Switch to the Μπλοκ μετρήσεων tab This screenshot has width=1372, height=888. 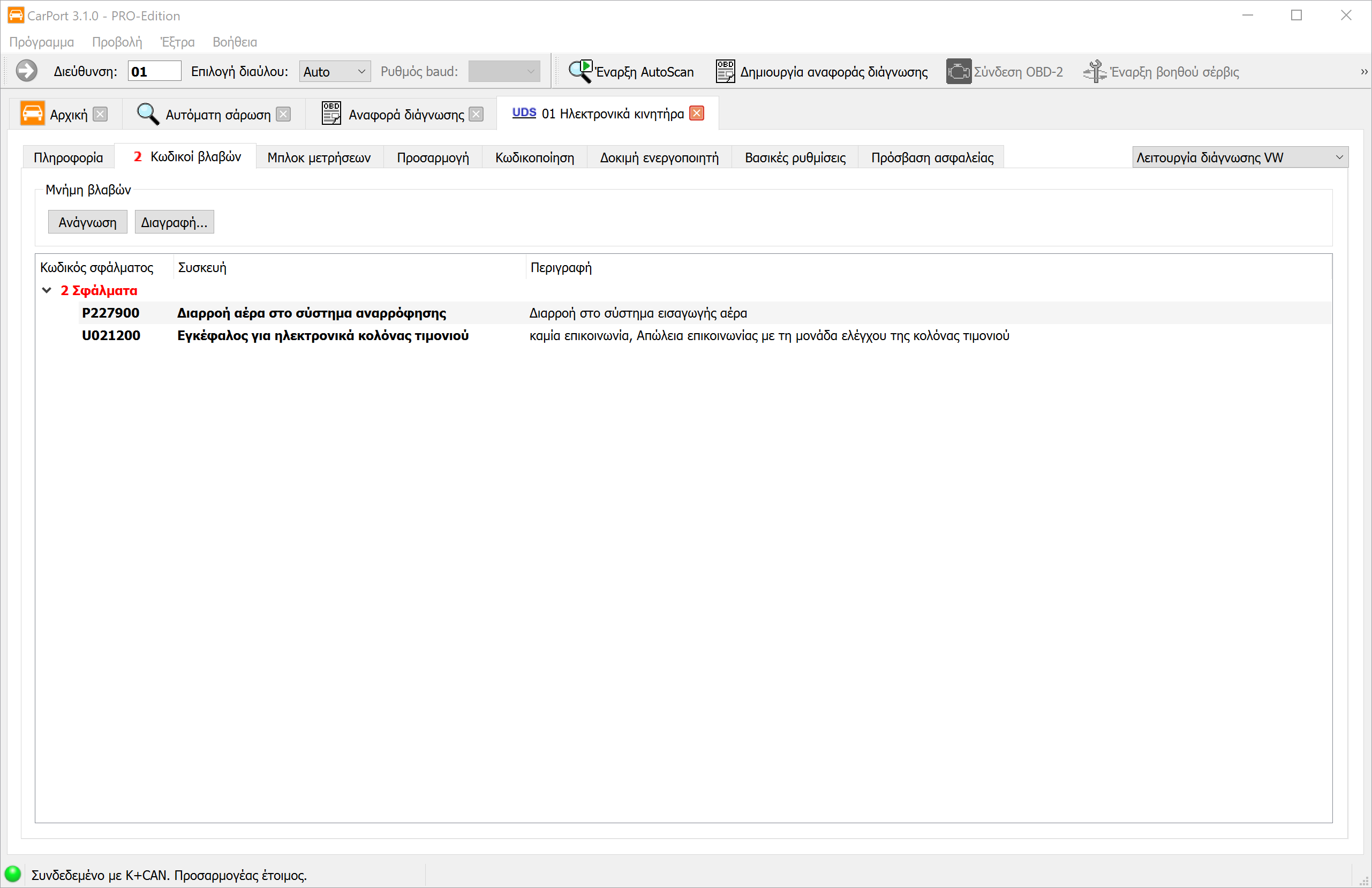coord(319,157)
